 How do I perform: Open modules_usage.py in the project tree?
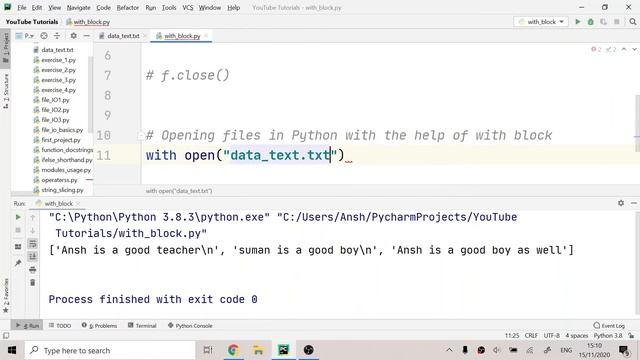66,170
